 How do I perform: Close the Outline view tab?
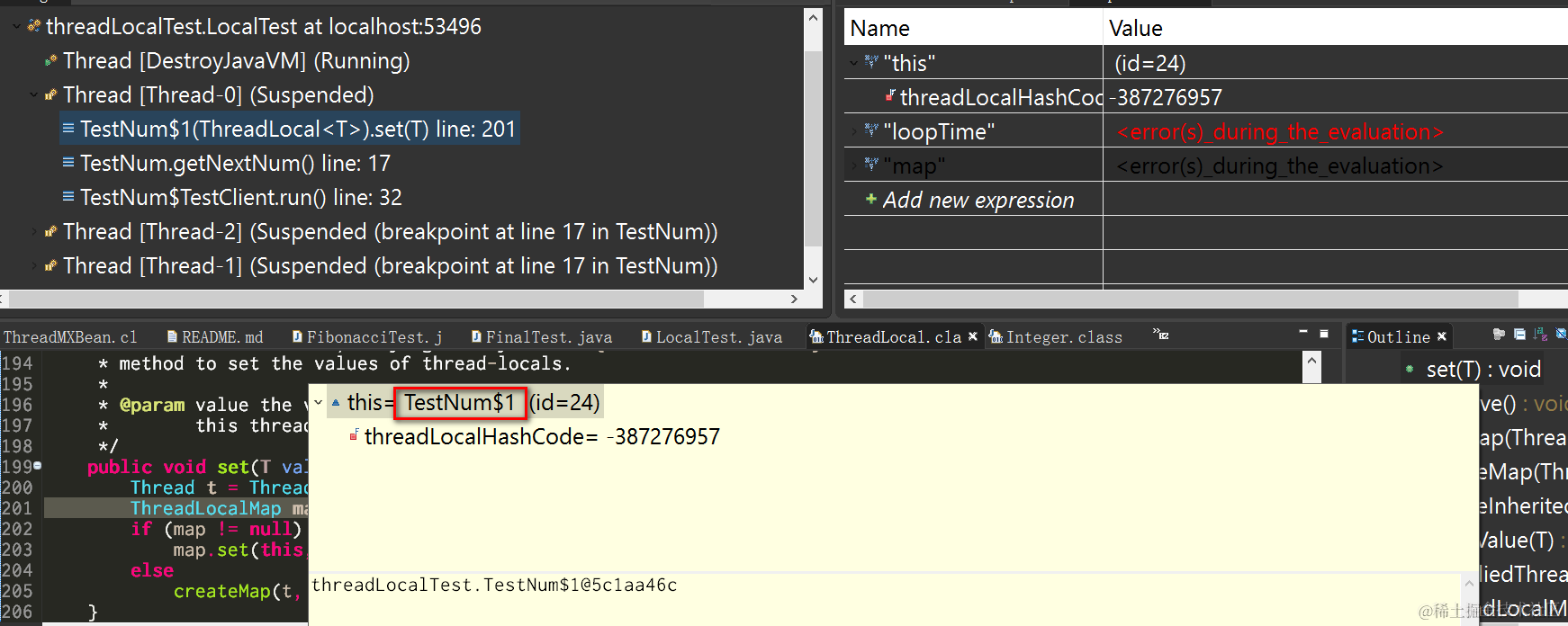point(1442,336)
